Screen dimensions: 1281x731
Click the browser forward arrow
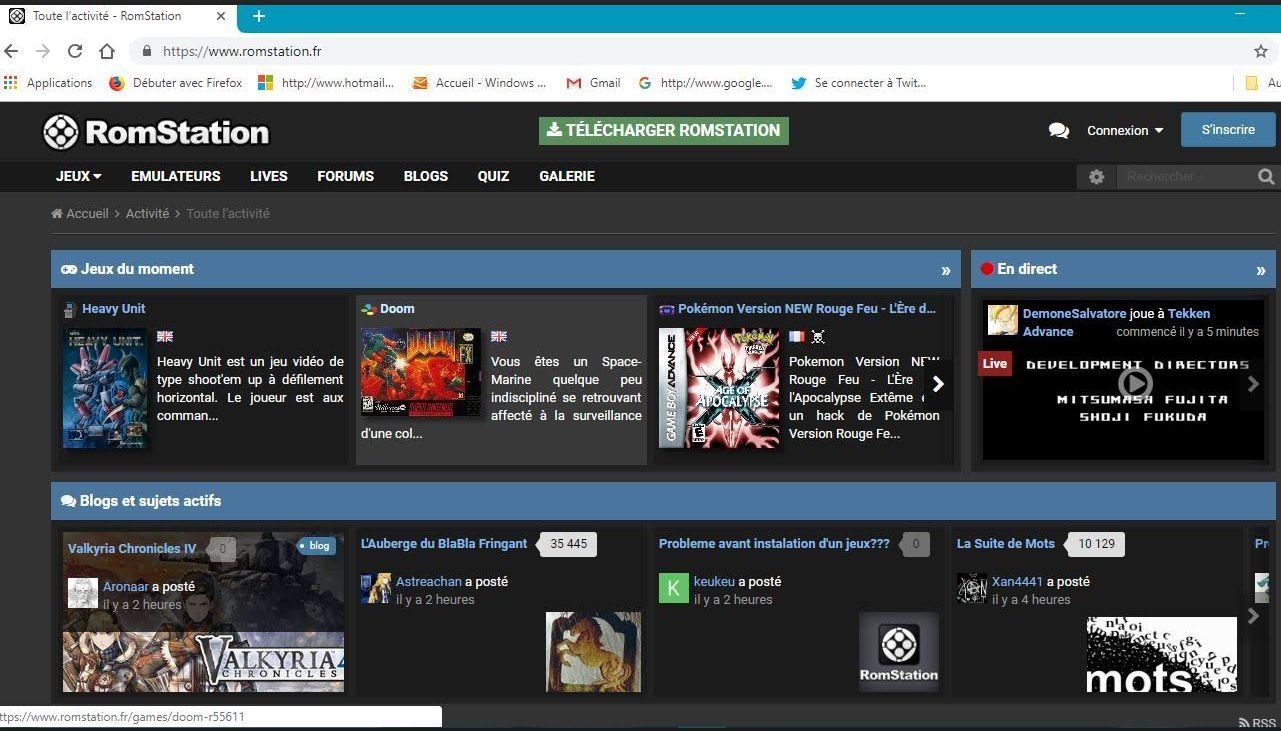43,51
